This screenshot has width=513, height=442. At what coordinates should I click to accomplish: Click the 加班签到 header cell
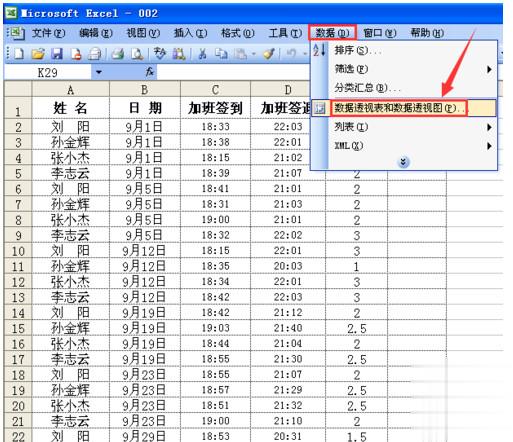[x=215, y=108]
